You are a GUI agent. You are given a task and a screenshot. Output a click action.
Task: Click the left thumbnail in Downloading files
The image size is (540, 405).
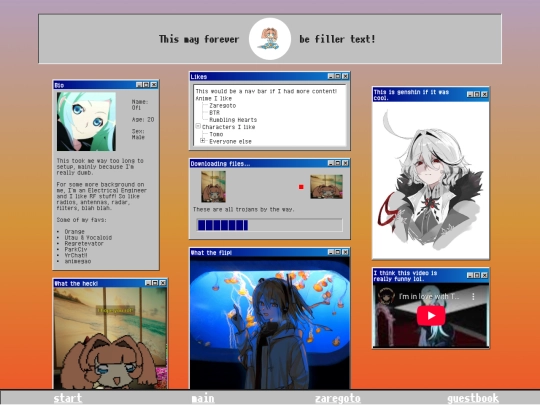pos(214,186)
